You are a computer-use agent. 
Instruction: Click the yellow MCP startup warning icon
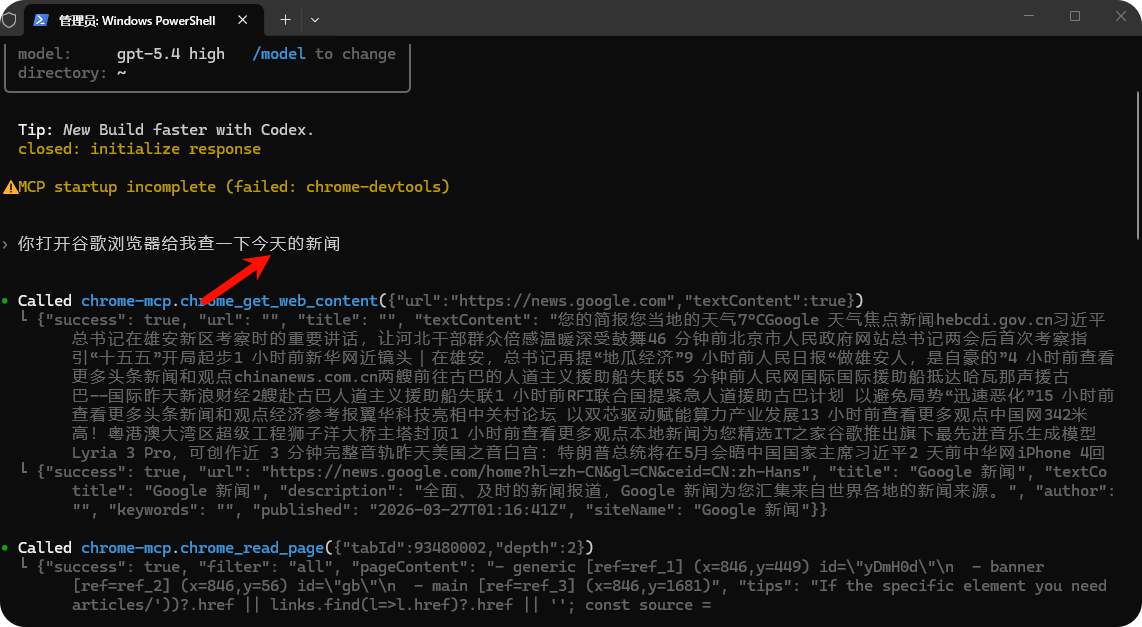pos(10,187)
